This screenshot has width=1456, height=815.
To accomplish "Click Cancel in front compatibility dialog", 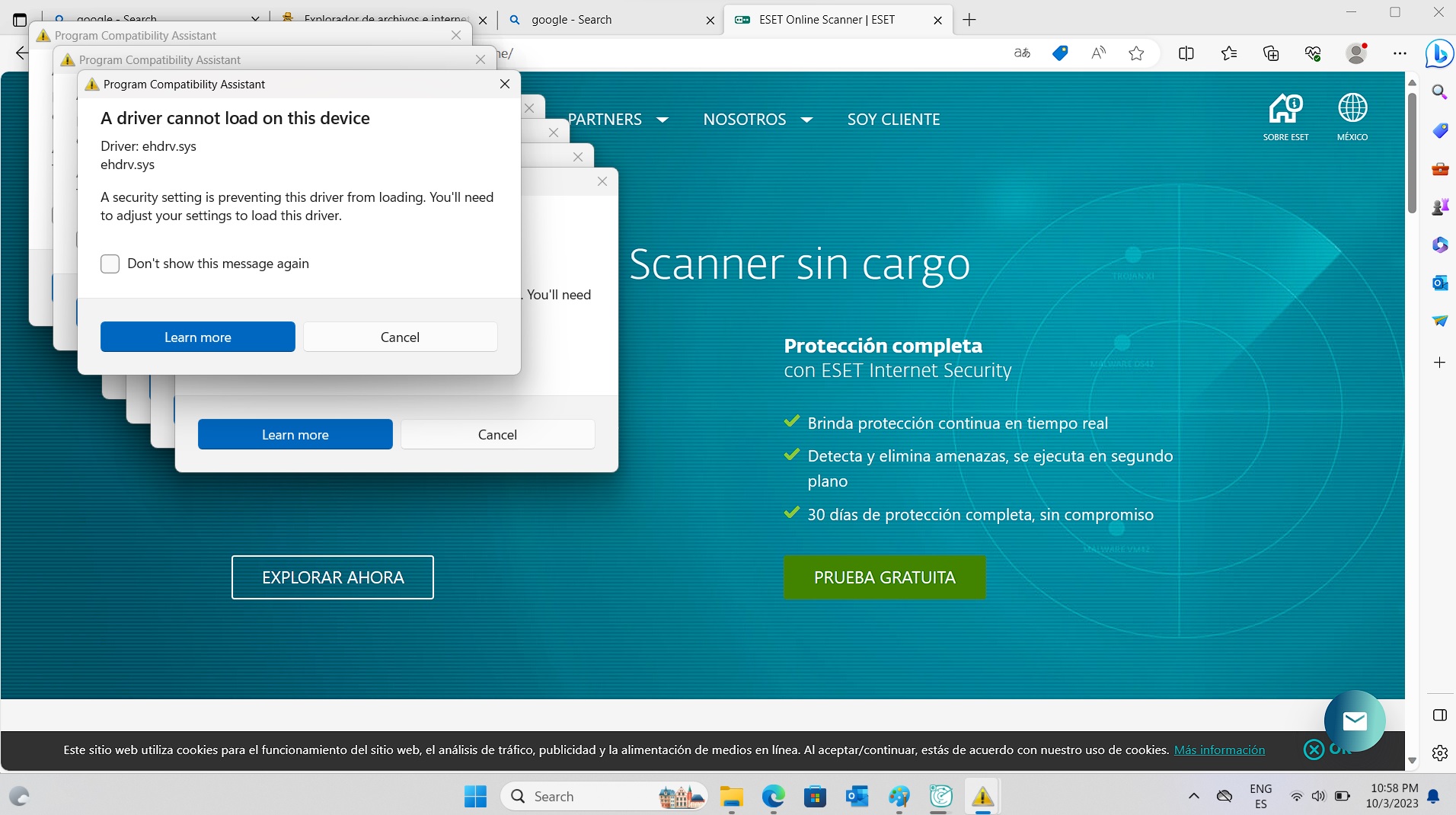I will [400, 337].
